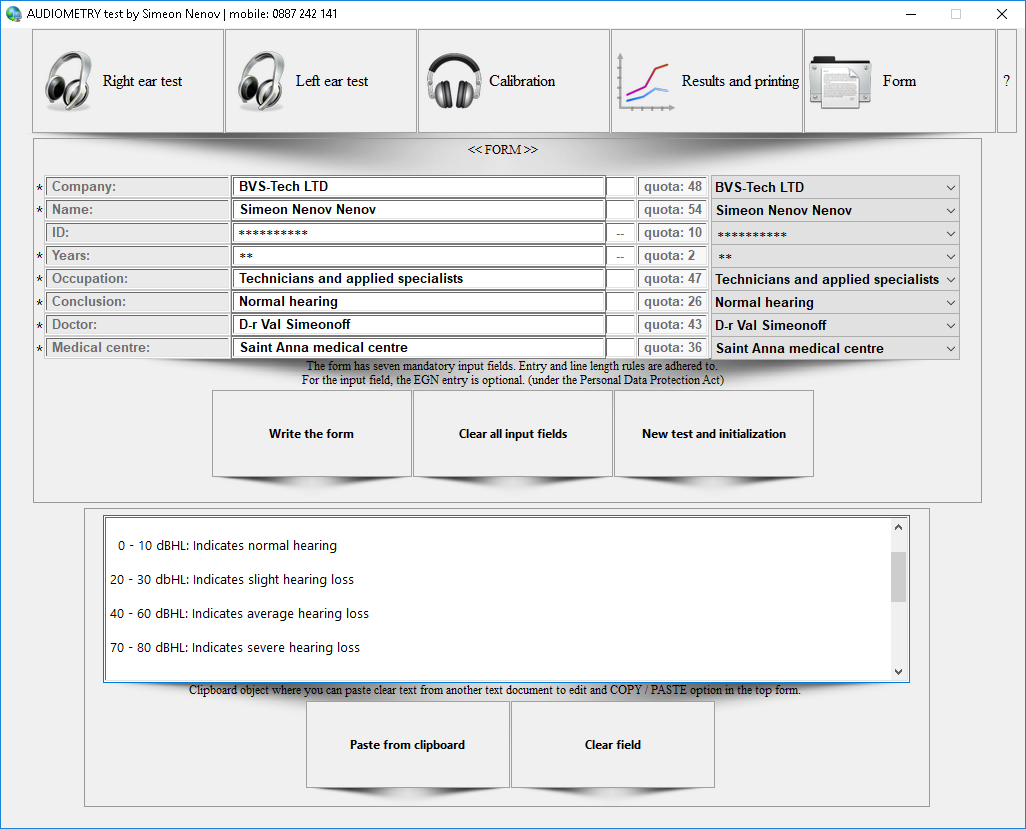Click the app icon in the title bar

(13, 14)
